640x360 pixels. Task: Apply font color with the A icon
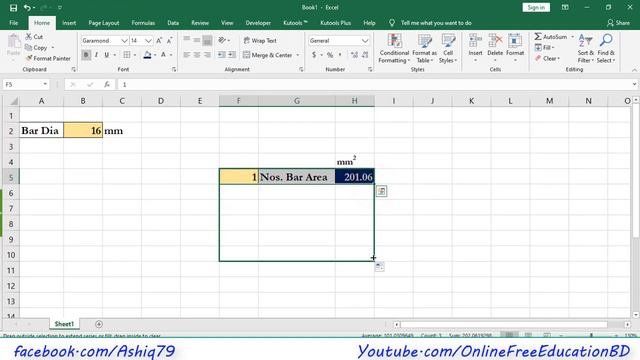[163, 55]
